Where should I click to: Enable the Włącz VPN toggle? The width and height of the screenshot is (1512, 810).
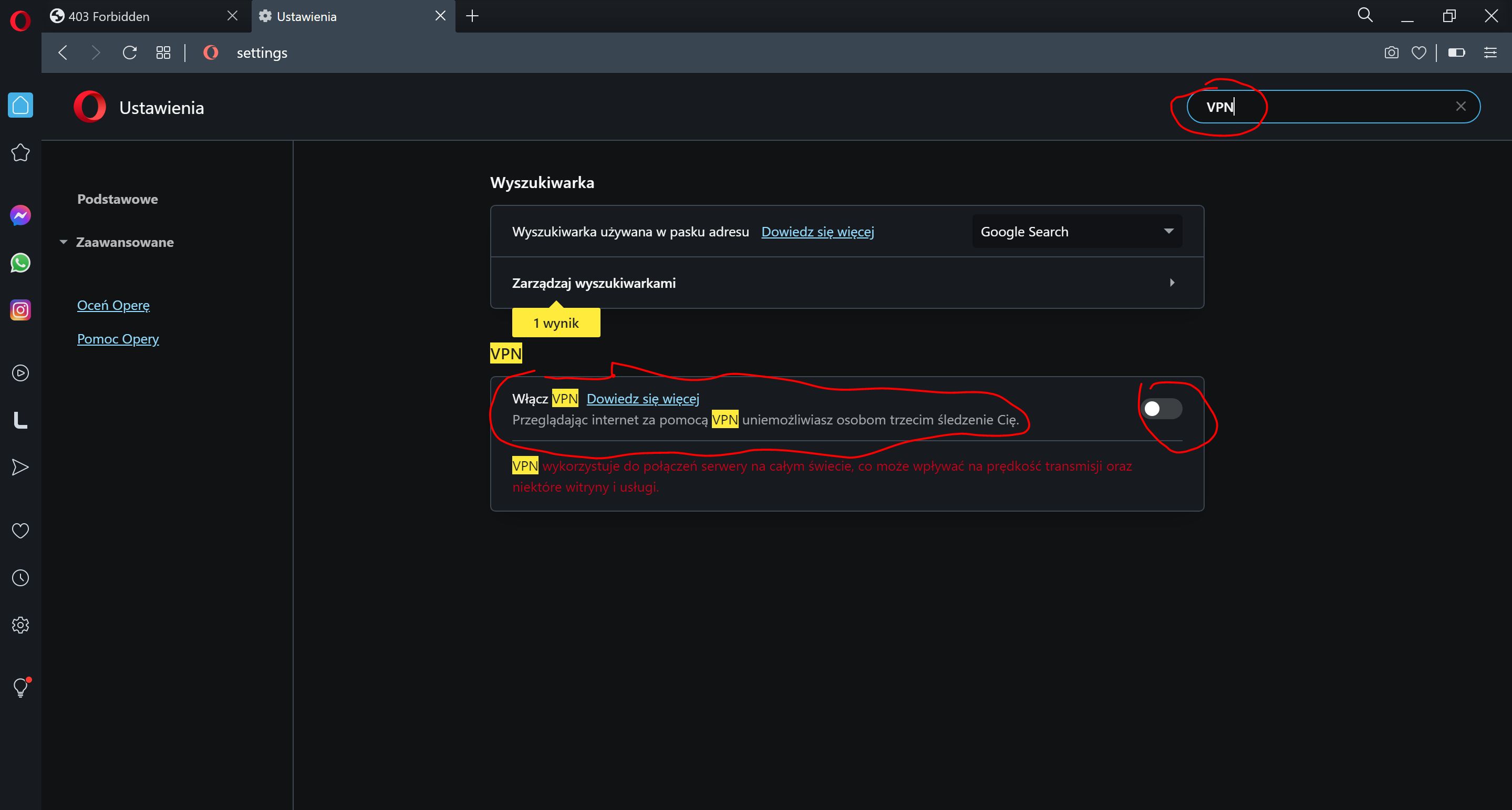(x=1161, y=409)
